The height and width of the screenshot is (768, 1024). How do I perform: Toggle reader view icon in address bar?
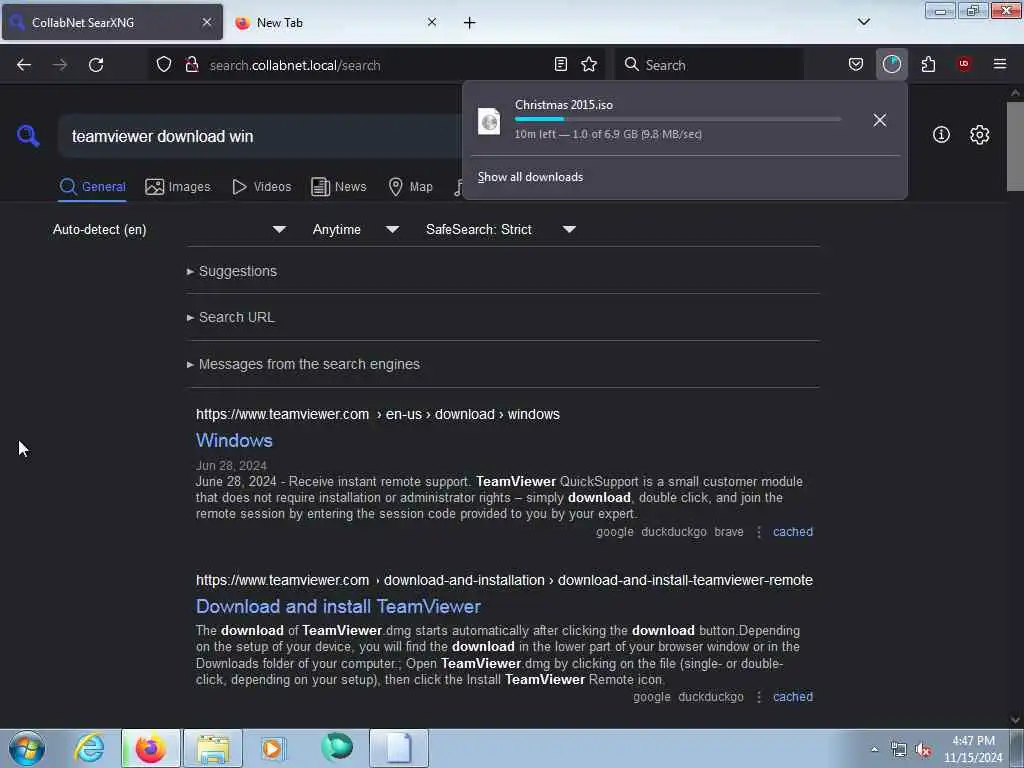pyautogui.click(x=560, y=64)
